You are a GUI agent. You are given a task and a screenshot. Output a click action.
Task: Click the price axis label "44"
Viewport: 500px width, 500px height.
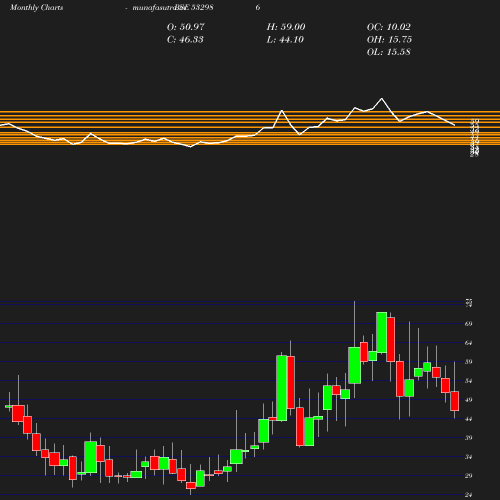pos(469,419)
